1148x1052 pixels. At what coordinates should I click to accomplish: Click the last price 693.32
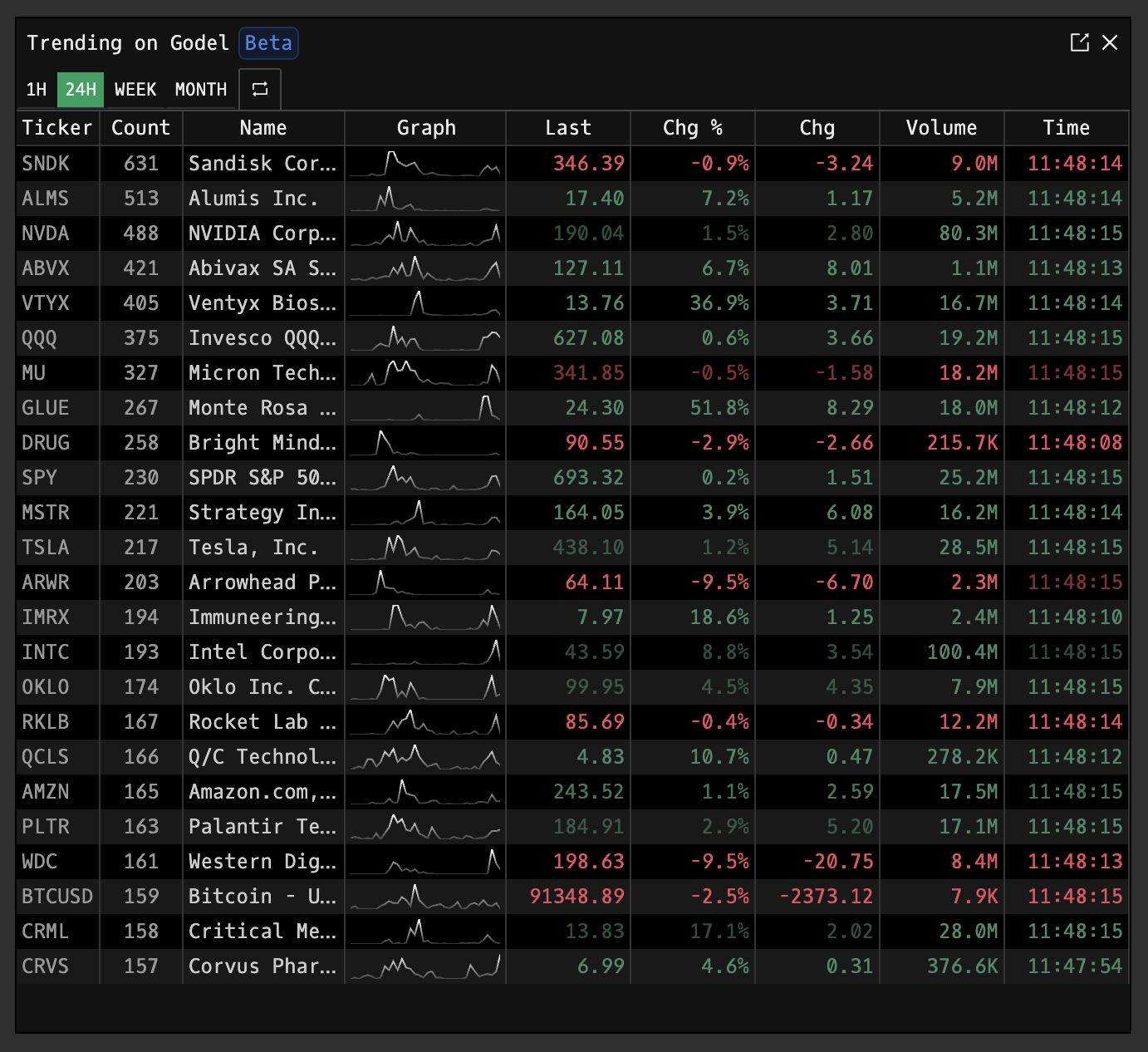click(589, 478)
